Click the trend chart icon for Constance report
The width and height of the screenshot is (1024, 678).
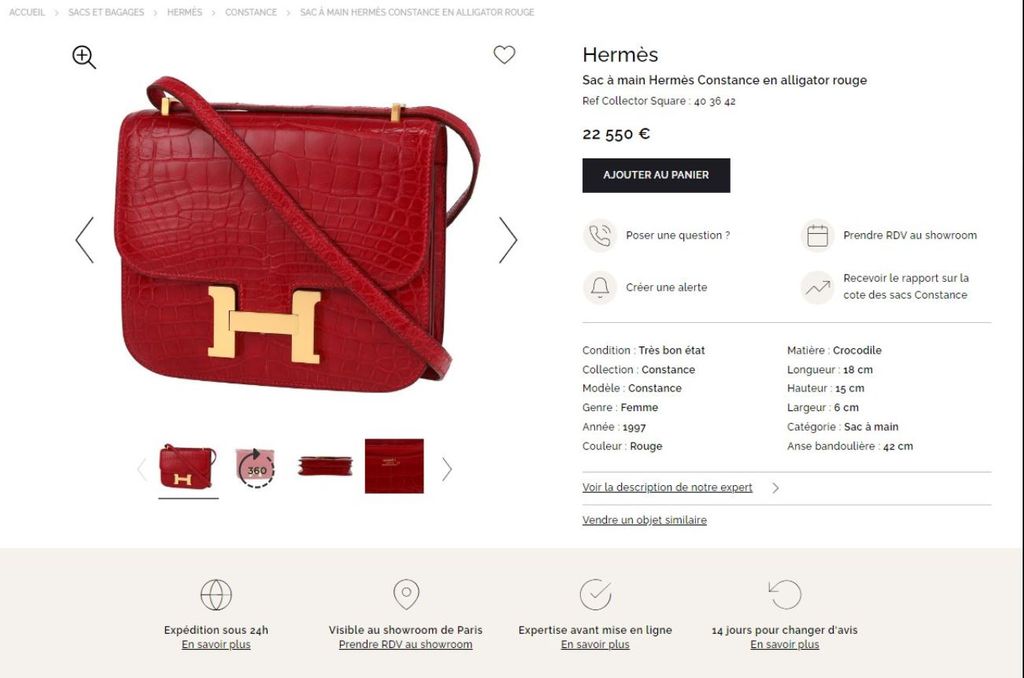point(817,287)
